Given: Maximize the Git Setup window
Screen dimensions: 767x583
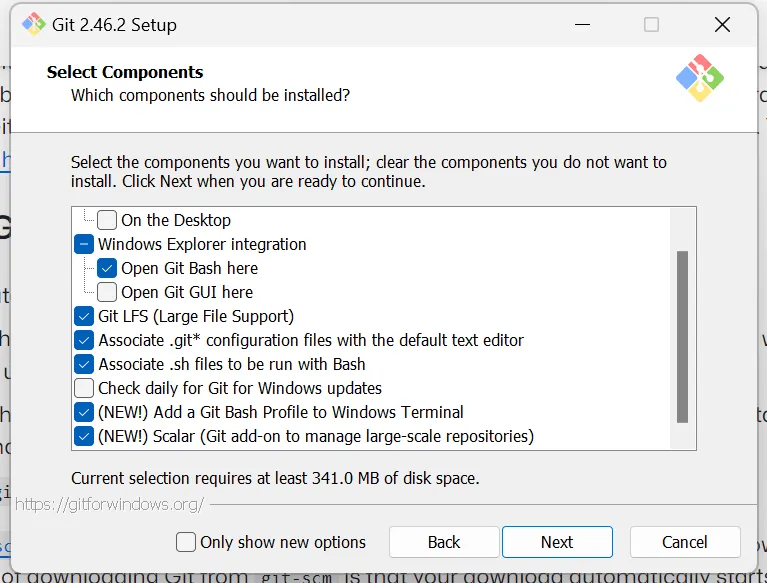Looking at the screenshot, I should coord(651,24).
